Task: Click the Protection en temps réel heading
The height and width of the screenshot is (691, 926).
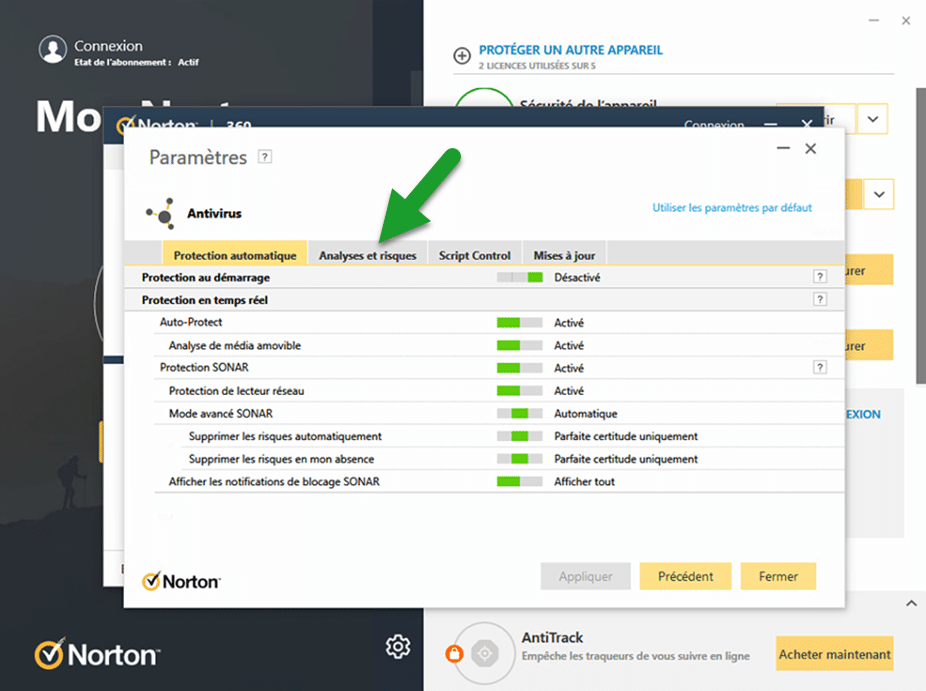Action: 204,300
